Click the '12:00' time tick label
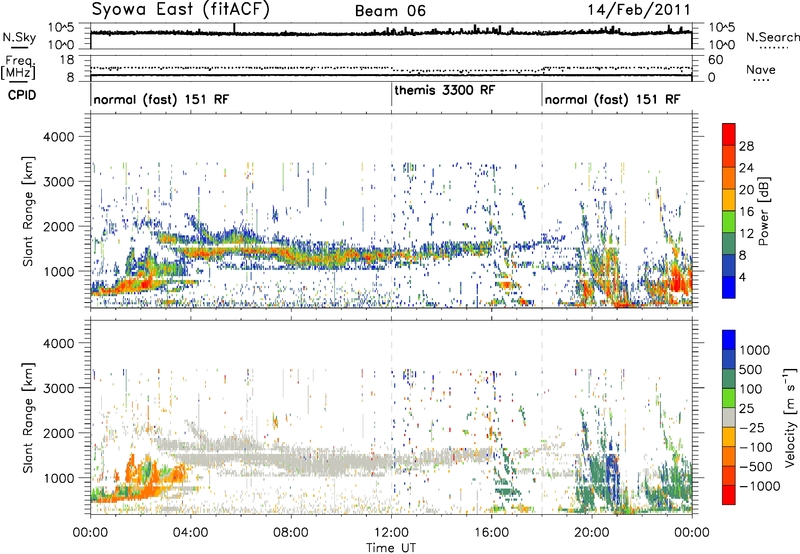The width and height of the screenshot is (800, 554). click(x=391, y=533)
